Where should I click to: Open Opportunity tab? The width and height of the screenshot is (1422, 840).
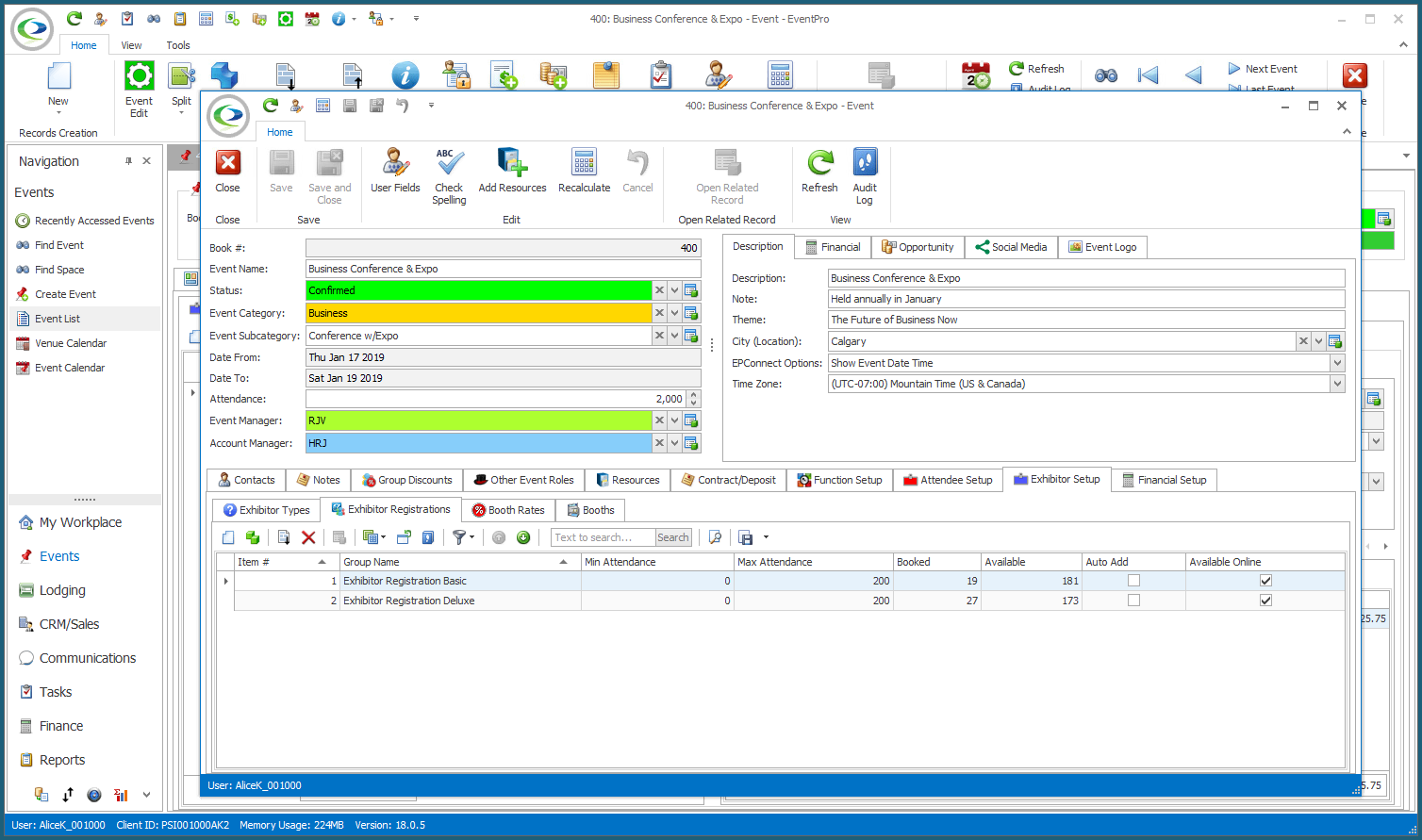918,247
